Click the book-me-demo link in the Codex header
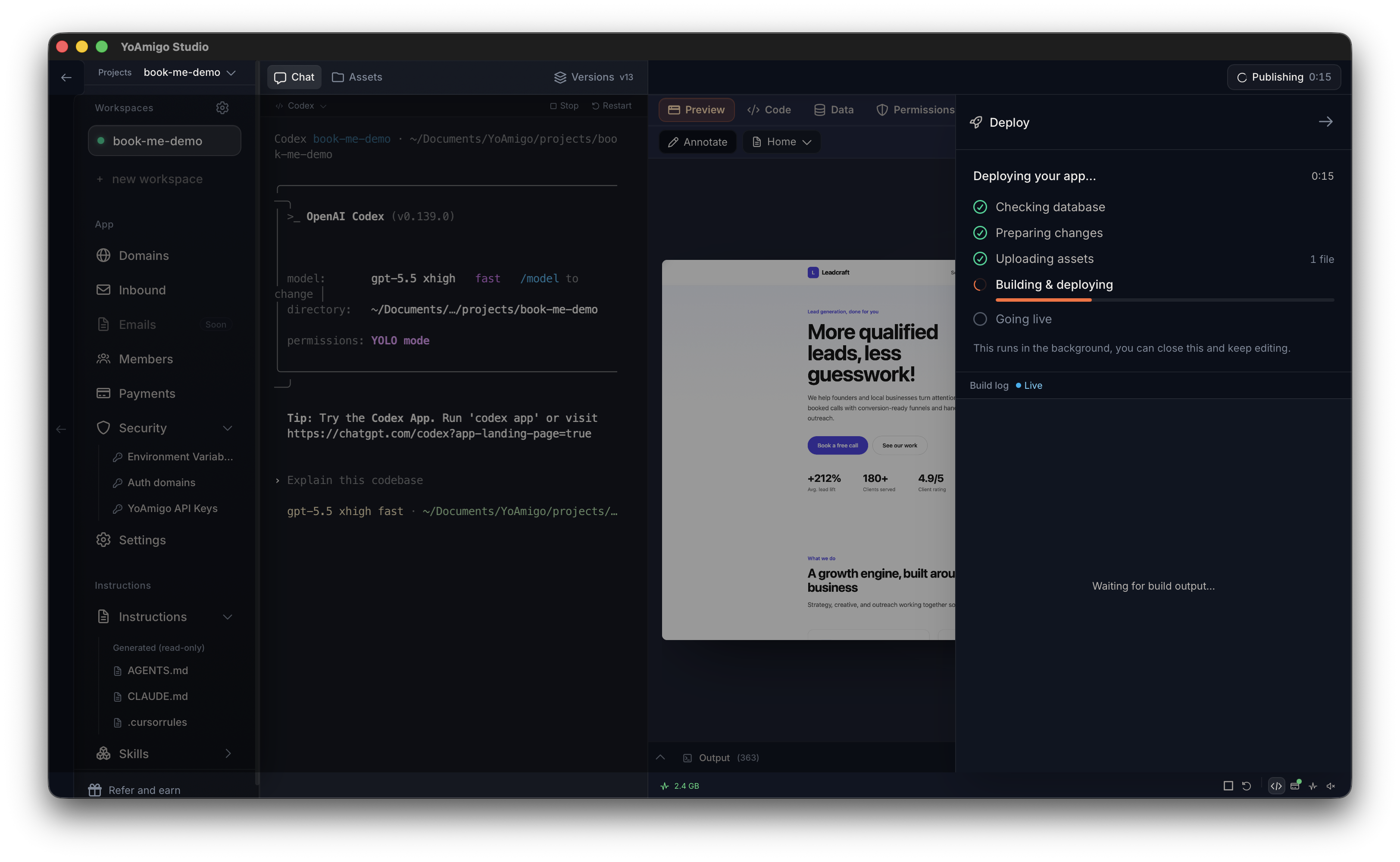1400x862 pixels. point(351,138)
